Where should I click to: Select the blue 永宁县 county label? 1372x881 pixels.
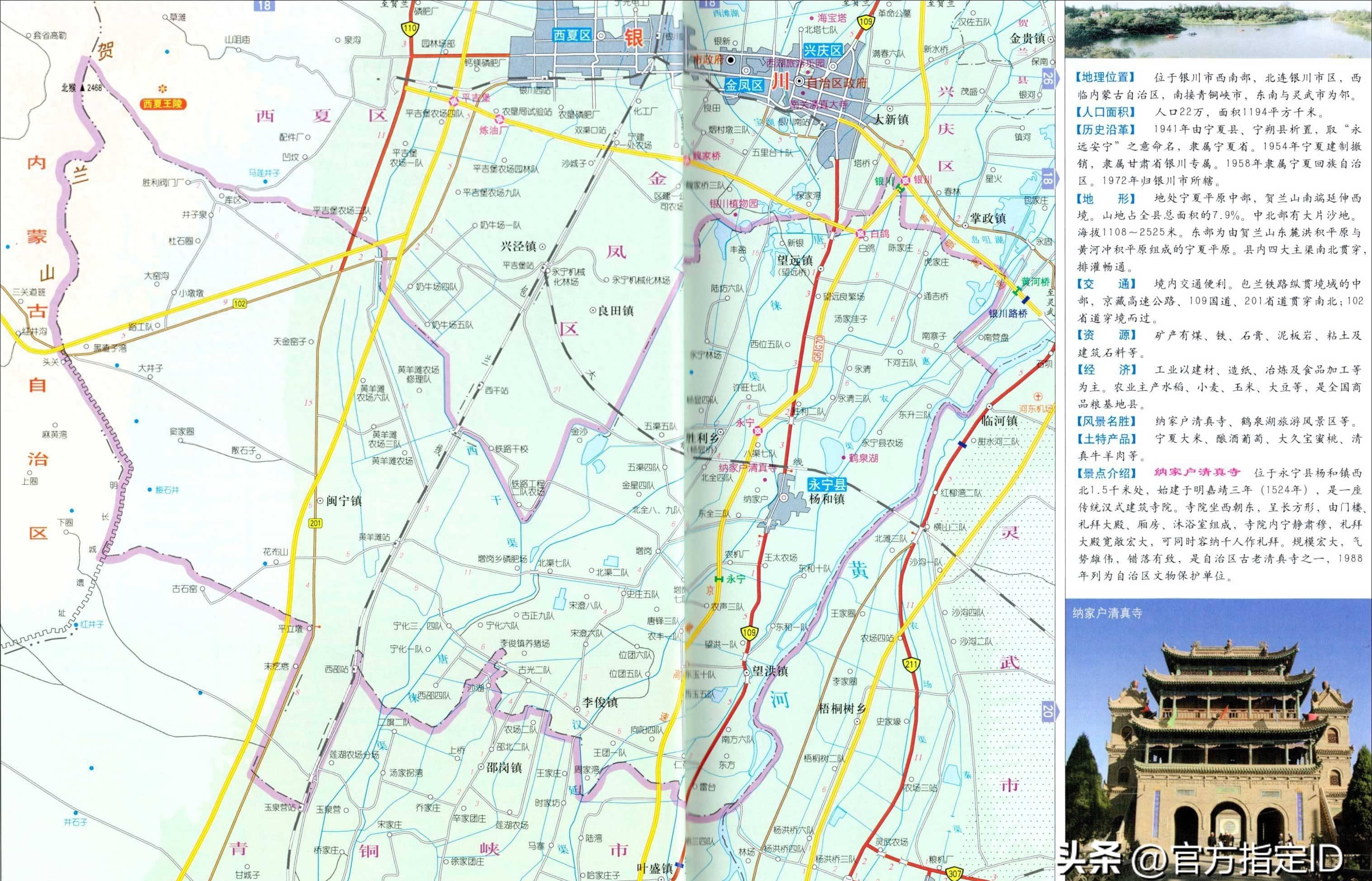pos(827,484)
